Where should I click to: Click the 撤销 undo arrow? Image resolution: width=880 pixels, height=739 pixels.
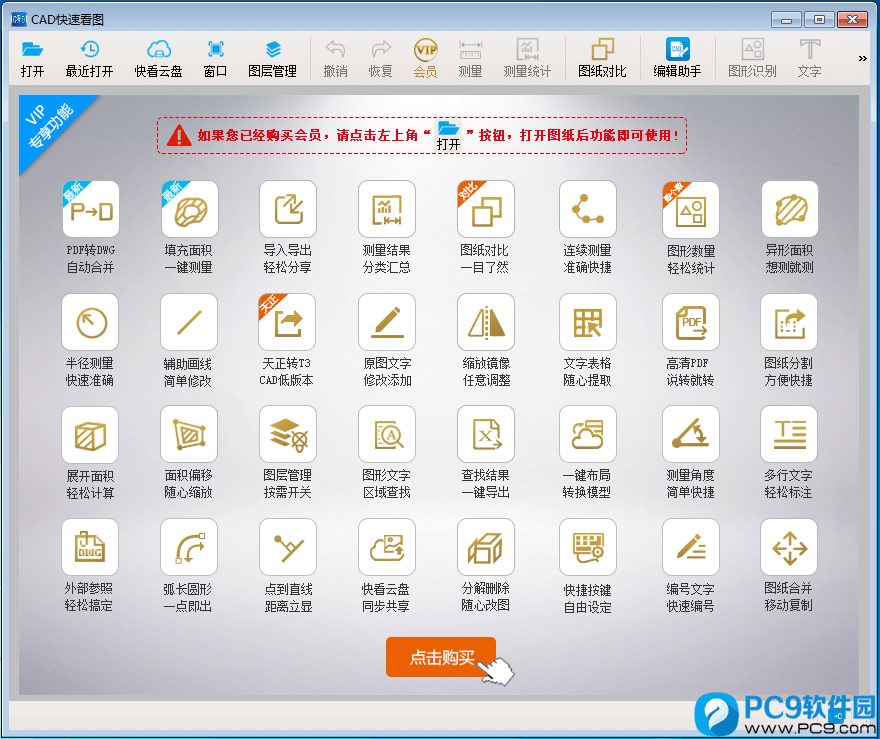pyautogui.click(x=335, y=58)
